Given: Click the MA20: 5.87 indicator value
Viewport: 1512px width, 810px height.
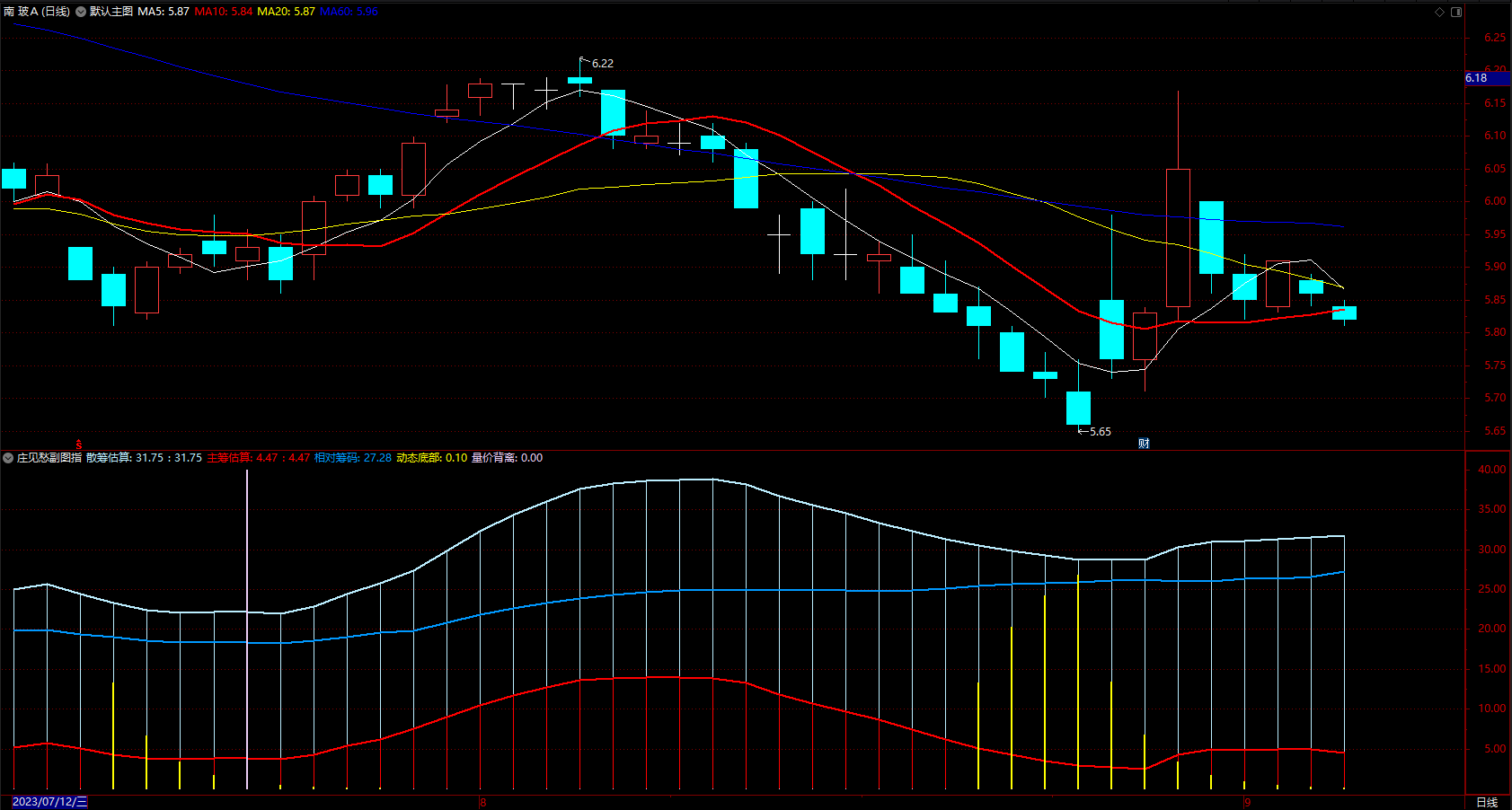Looking at the screenshot, I should [287, 12].
